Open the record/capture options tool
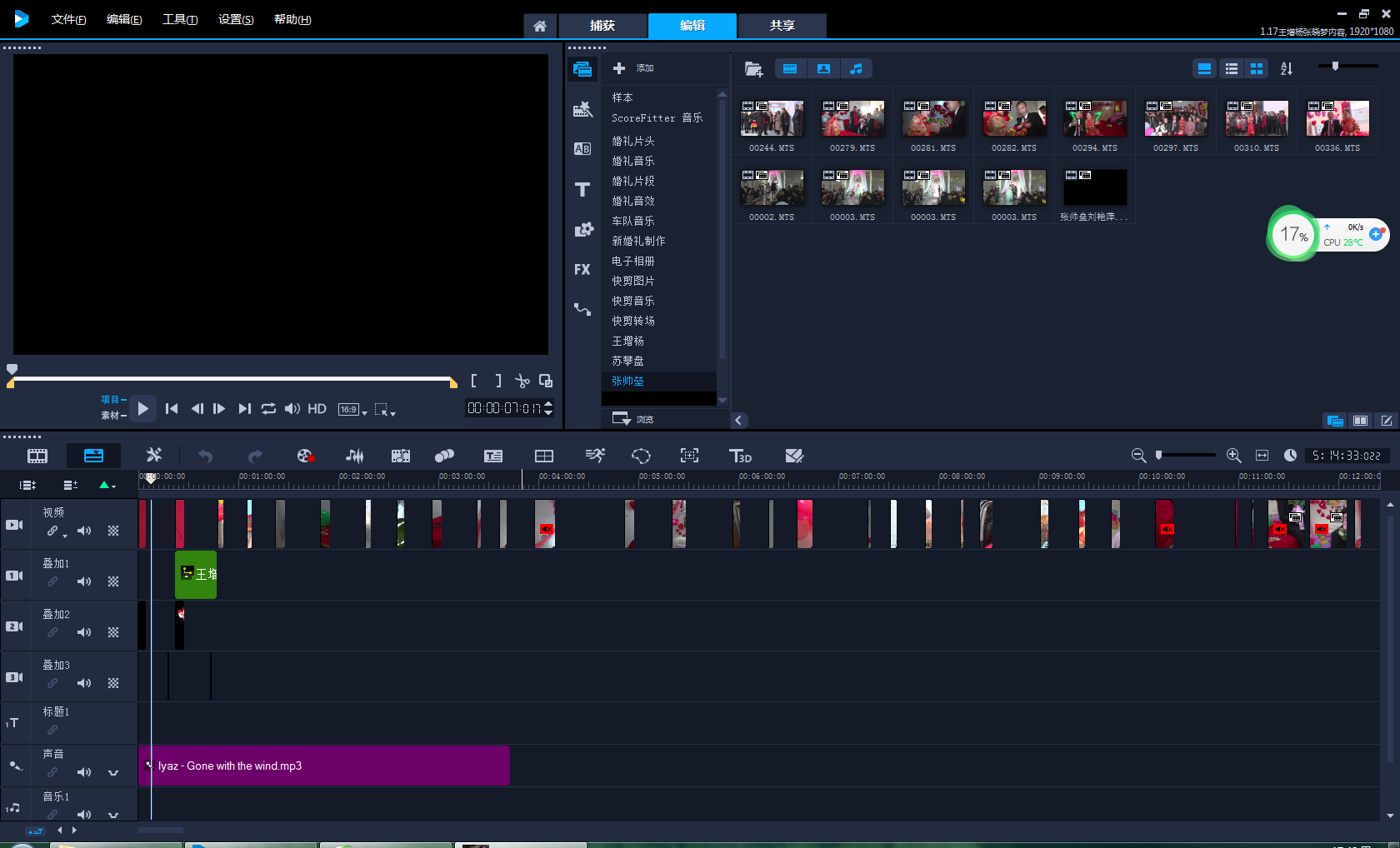The image size is (1400, 848). tap(305, 456)
